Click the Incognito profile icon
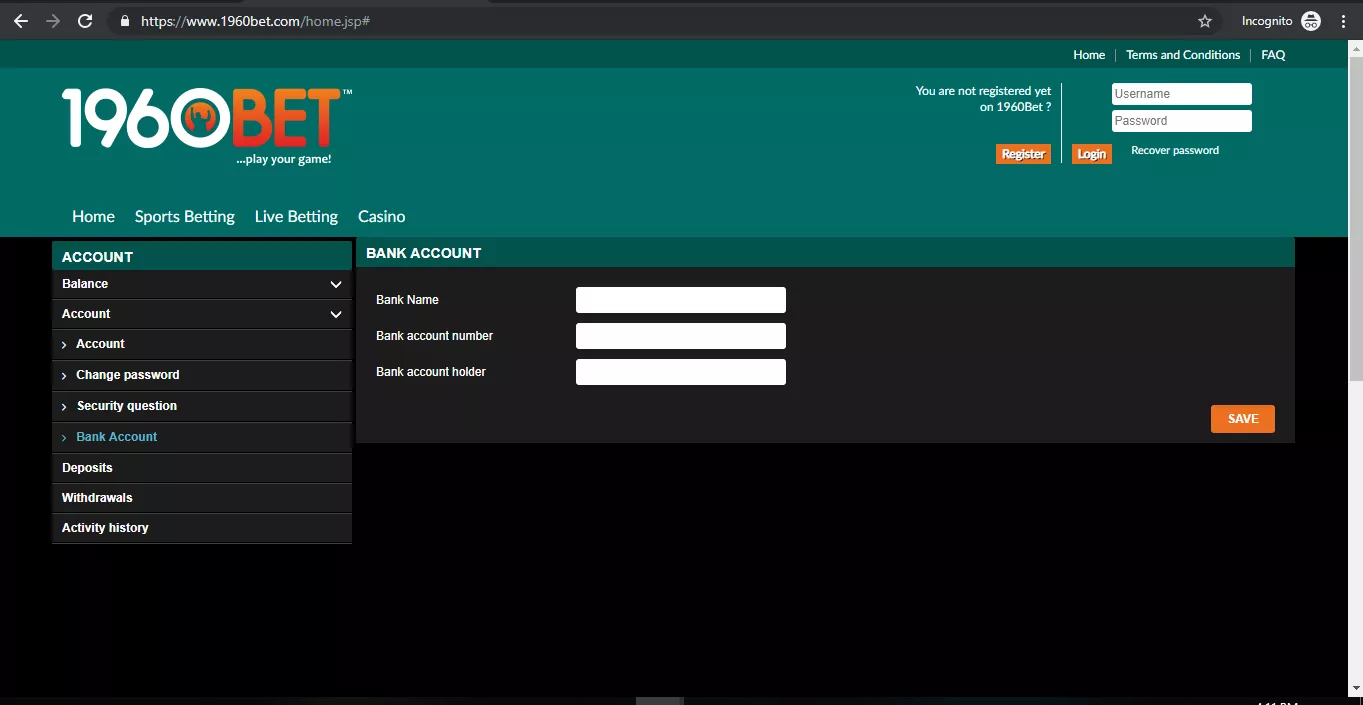 coord(1311,21)
